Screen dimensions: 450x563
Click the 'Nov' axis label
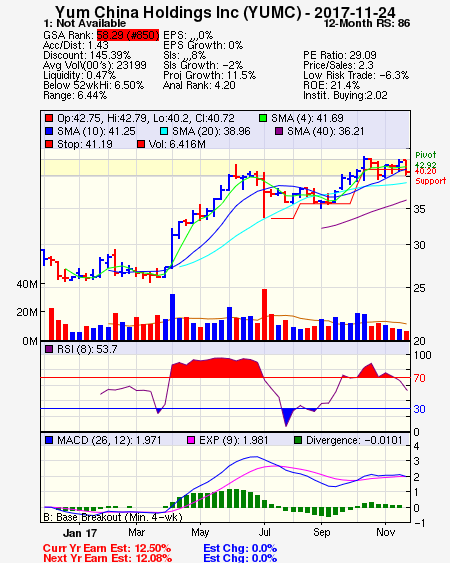click(x=386, y=532)
